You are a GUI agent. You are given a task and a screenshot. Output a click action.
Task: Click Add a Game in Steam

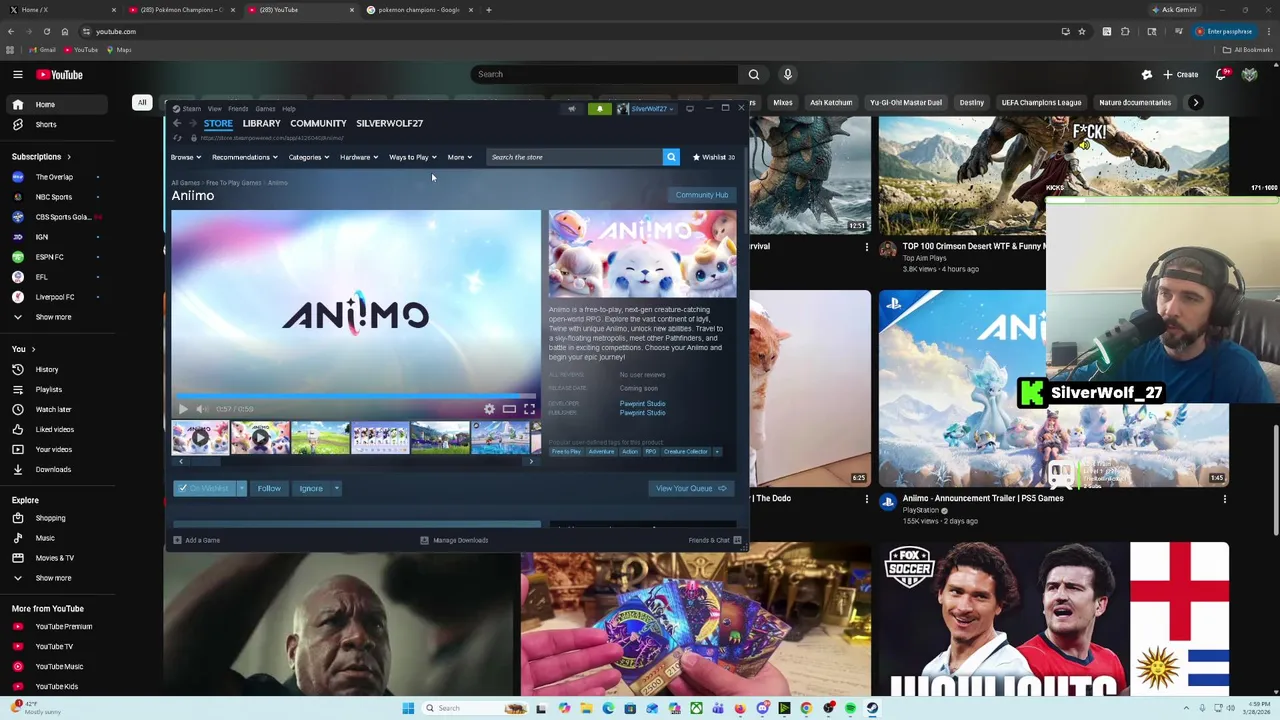197,540
